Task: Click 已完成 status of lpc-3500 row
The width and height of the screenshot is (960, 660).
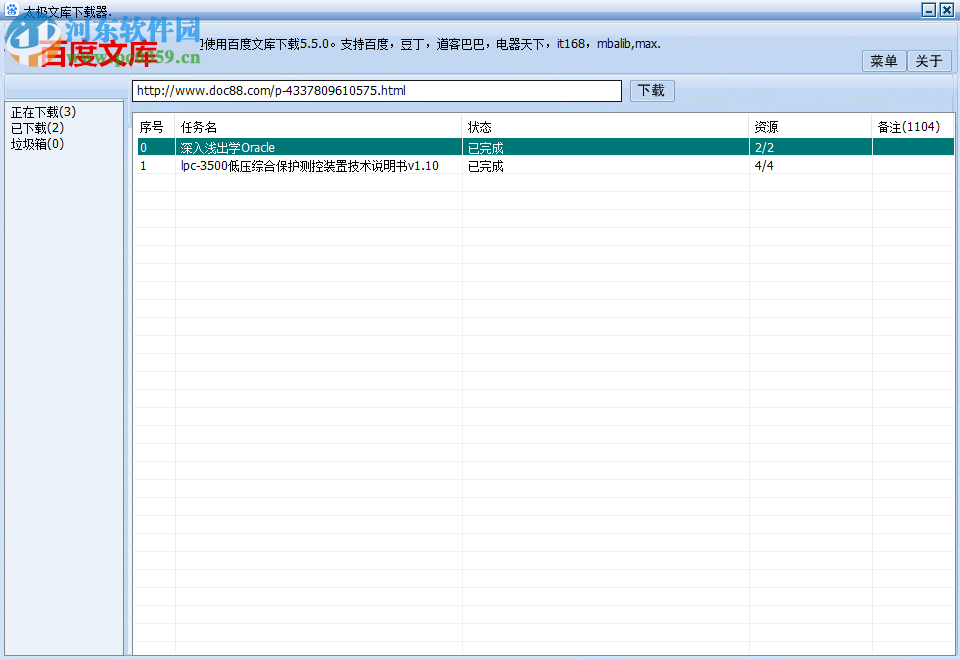Action: click(486, 166)
